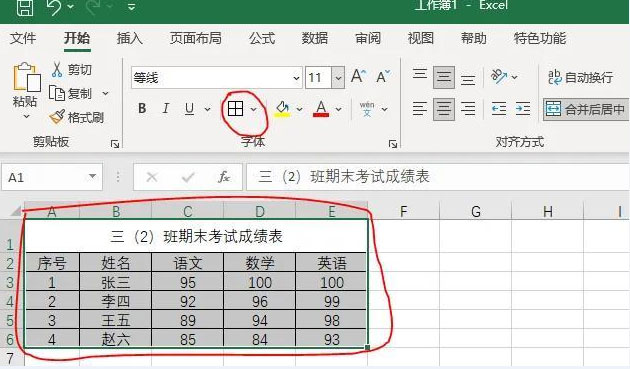This screenshot has width=630, height=369.
Task: Switch to the 插入 ribbon tab
Action: (x=129, y=39)
